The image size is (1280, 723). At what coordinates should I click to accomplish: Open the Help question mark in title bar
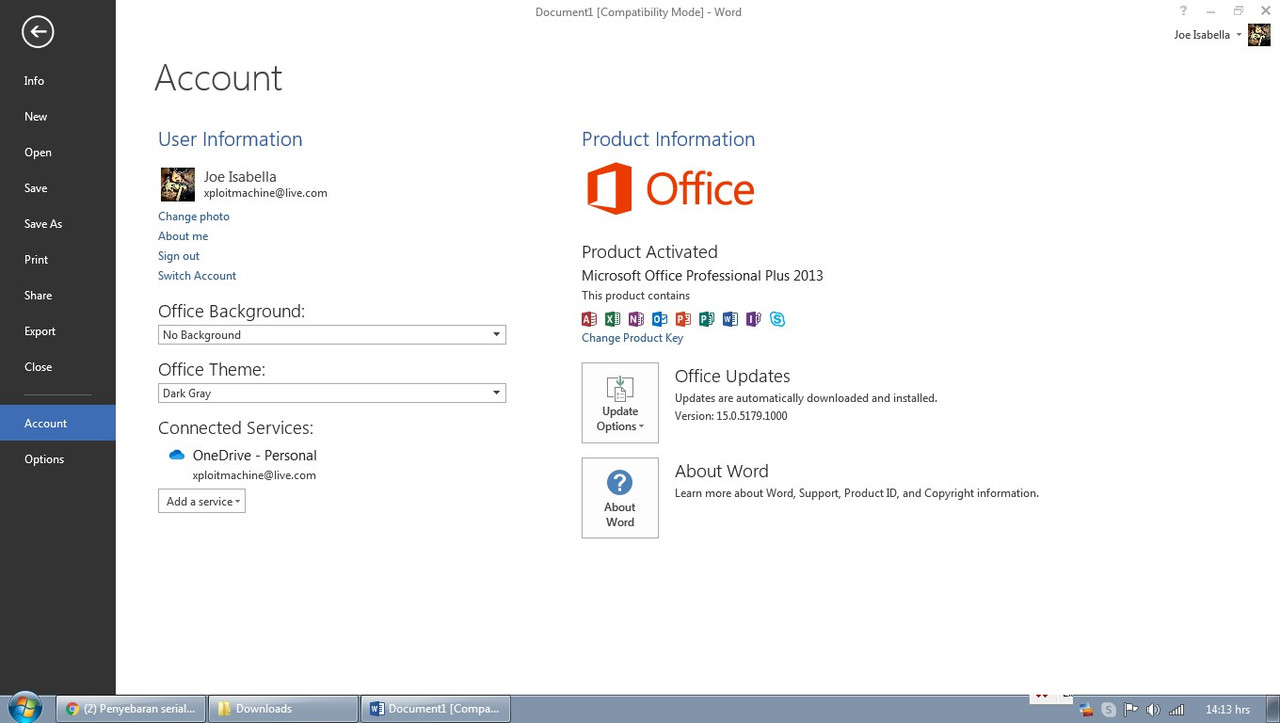1184,11
